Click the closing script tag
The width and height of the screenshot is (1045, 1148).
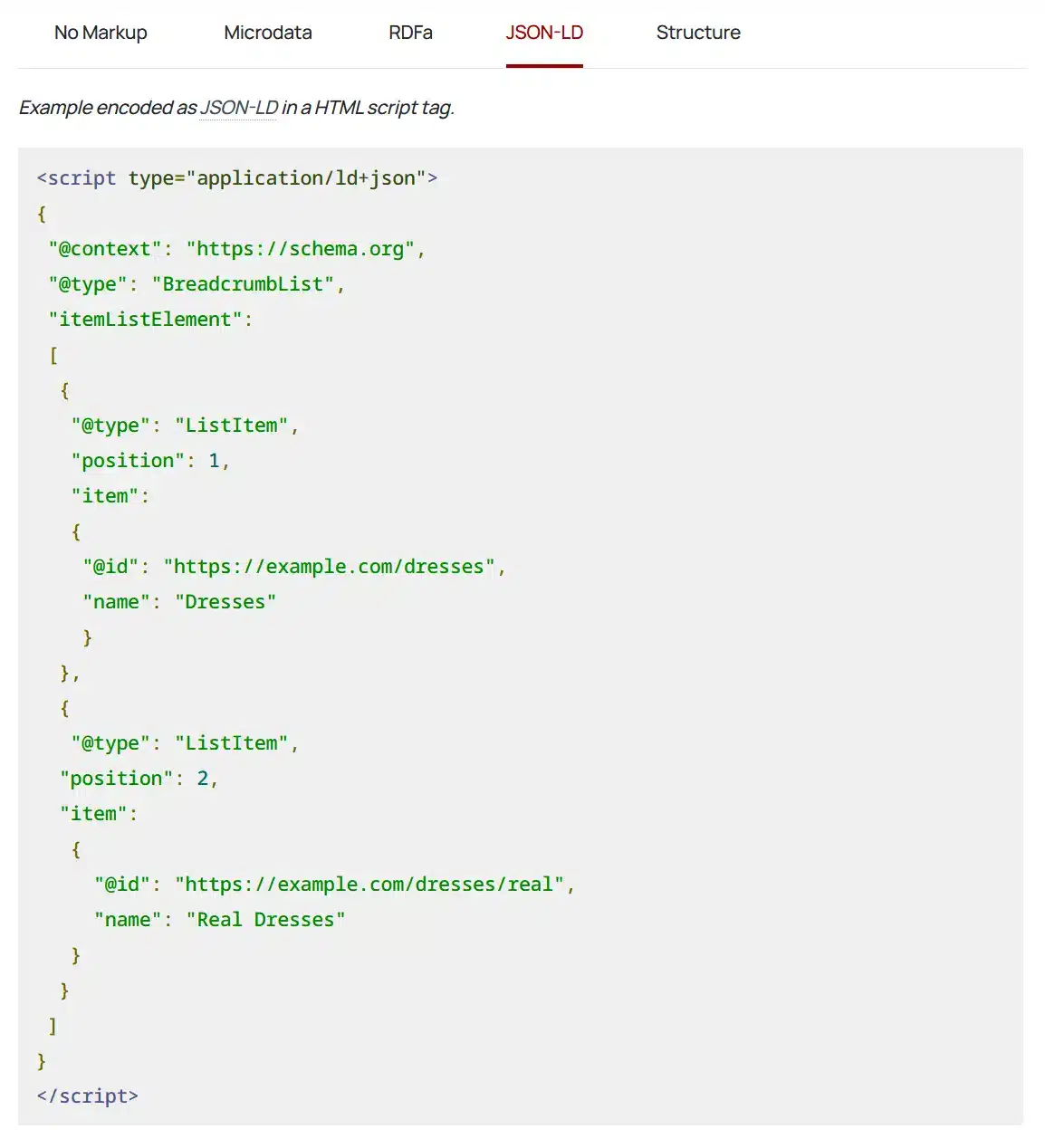(x=87, y=1095)
